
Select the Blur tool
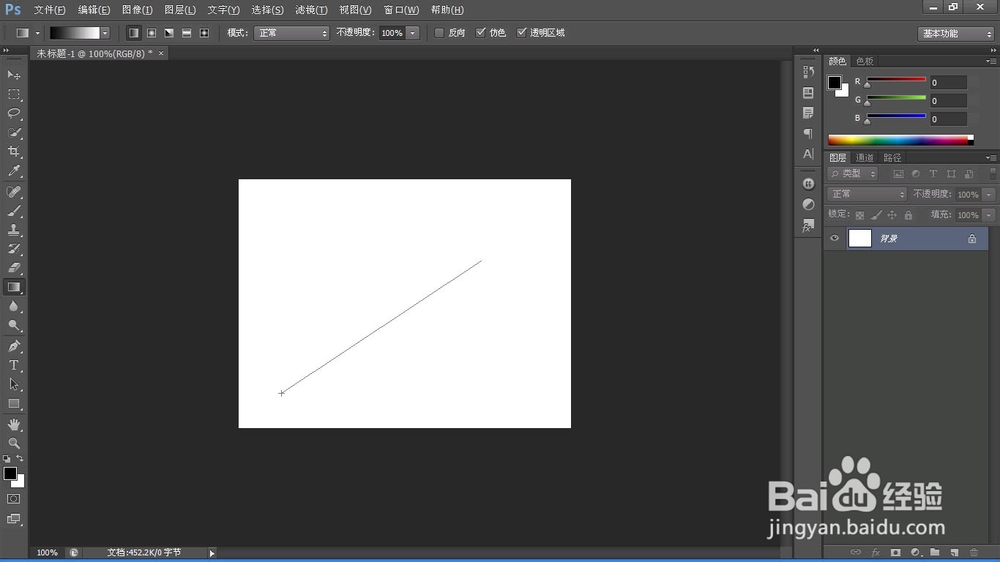pyautogui.click(x=13, y=306)
